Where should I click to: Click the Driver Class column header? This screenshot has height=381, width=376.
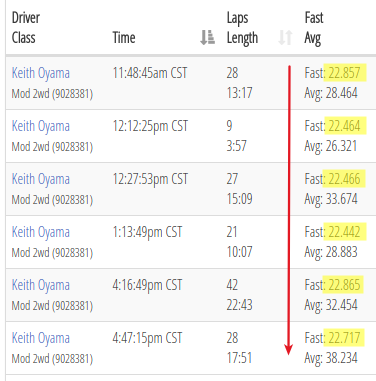[26, 28]
